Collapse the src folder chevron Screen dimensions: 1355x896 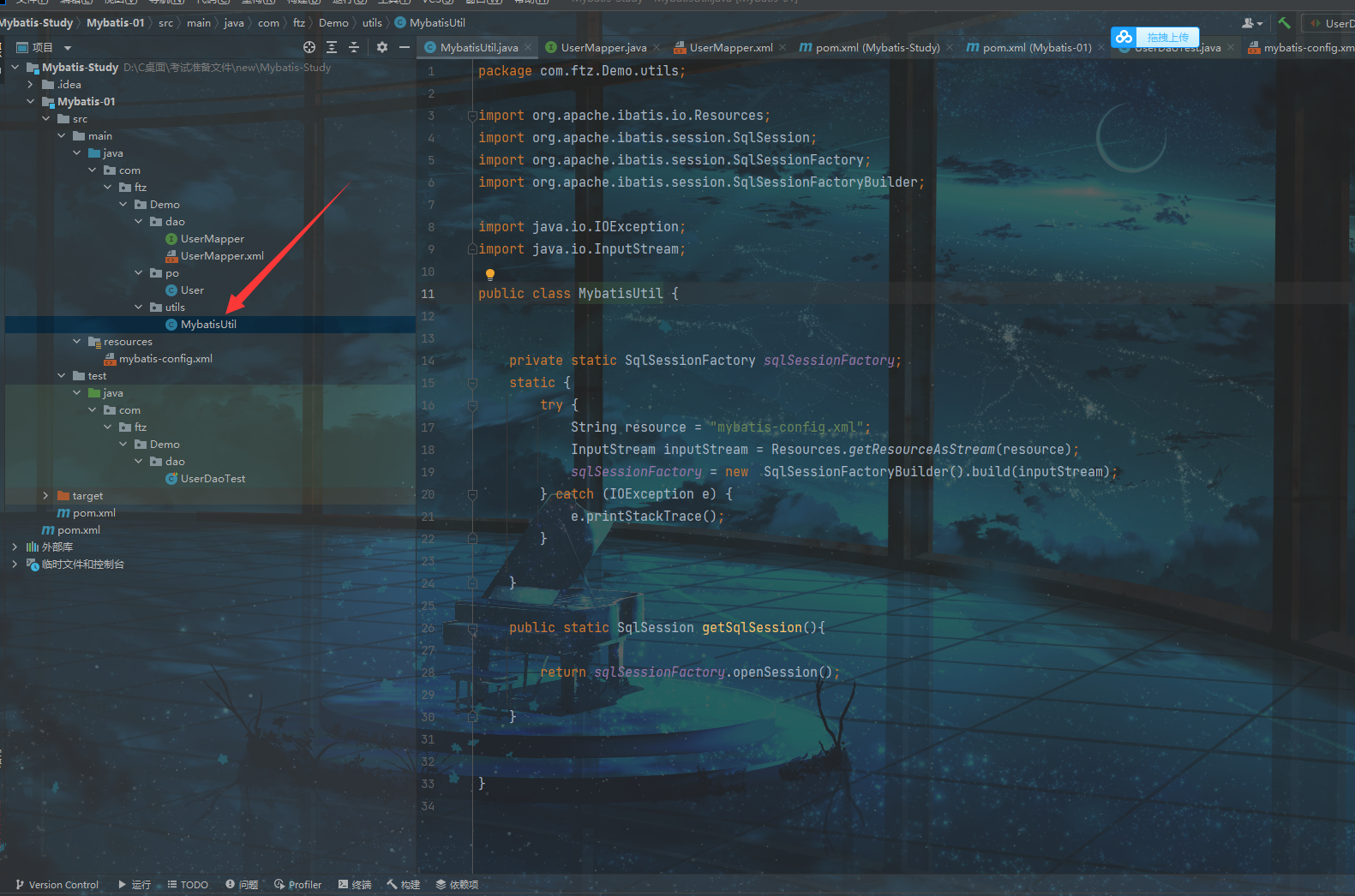[45, 118]
